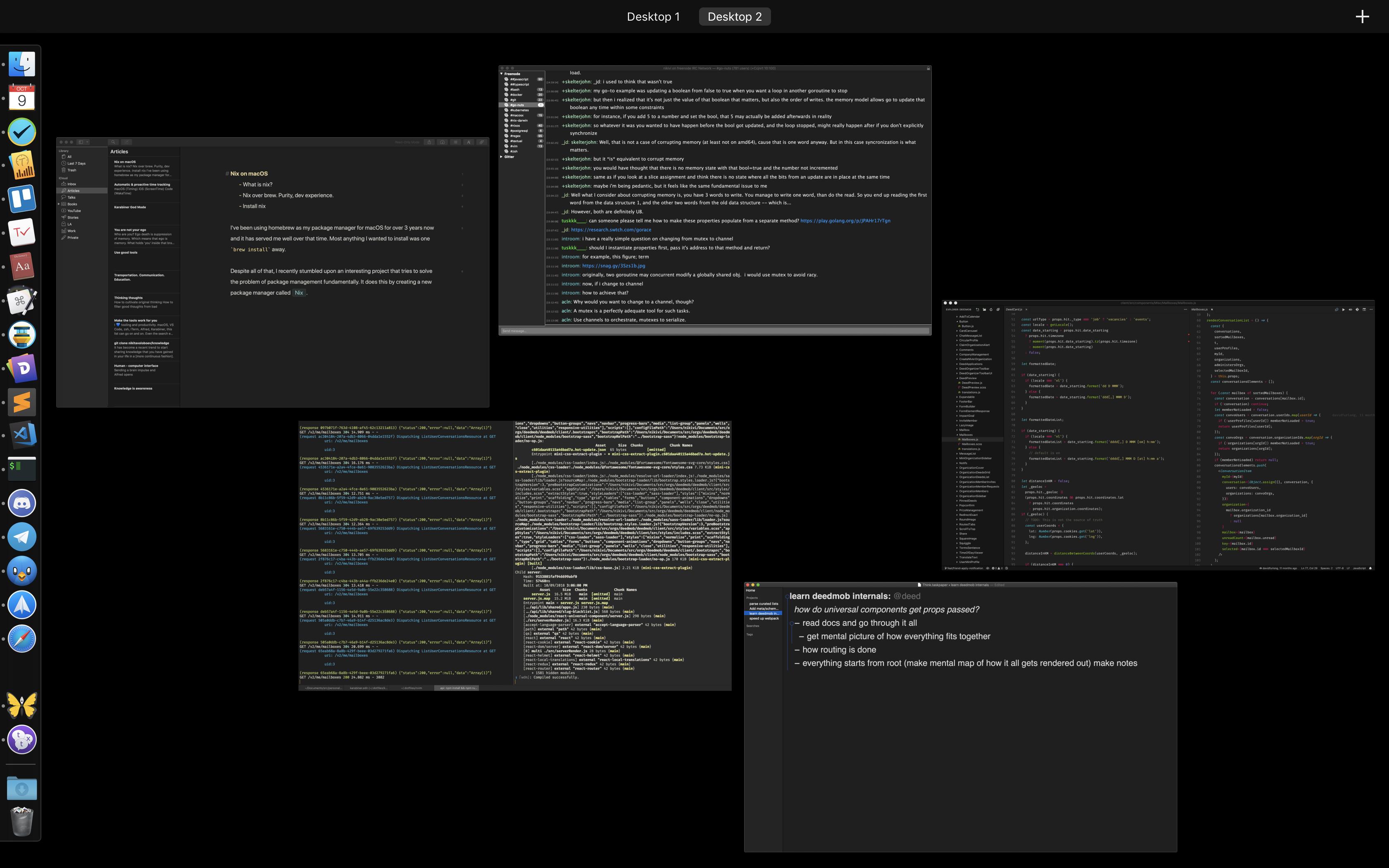The width and height of the screenshot is (1389, 868).
Task: Click the Finder dock icon
Action: [22, 64]
